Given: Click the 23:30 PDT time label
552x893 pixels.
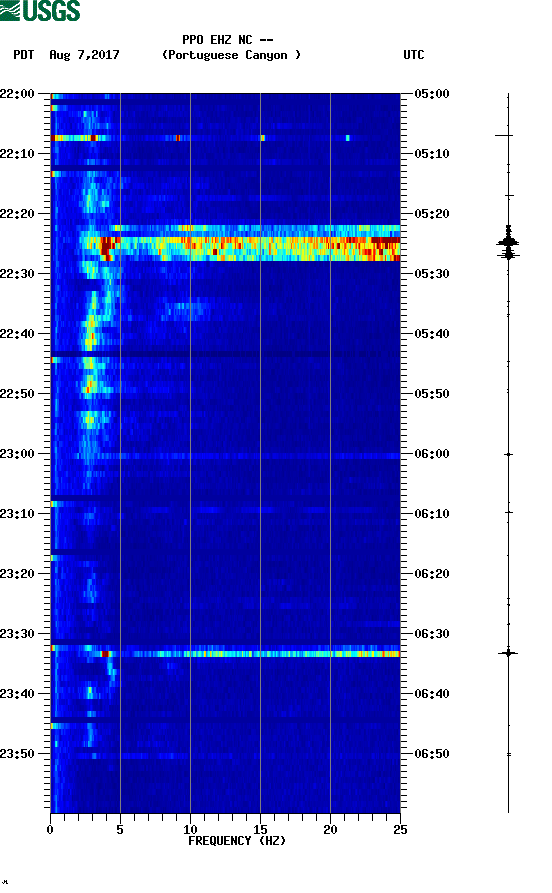Looking at the screenshot, I should [17, 634].
